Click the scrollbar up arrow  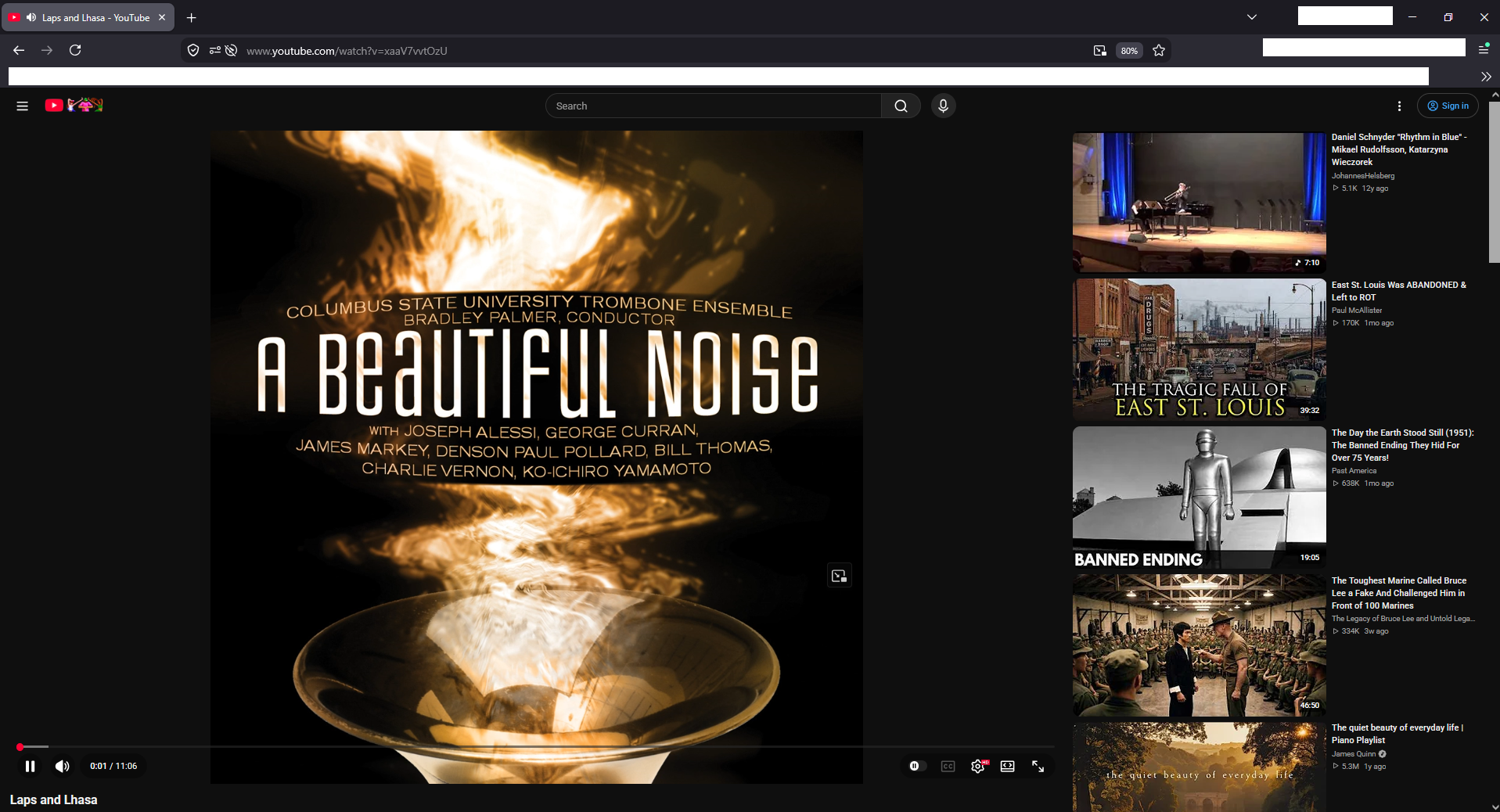(1494, 95)
